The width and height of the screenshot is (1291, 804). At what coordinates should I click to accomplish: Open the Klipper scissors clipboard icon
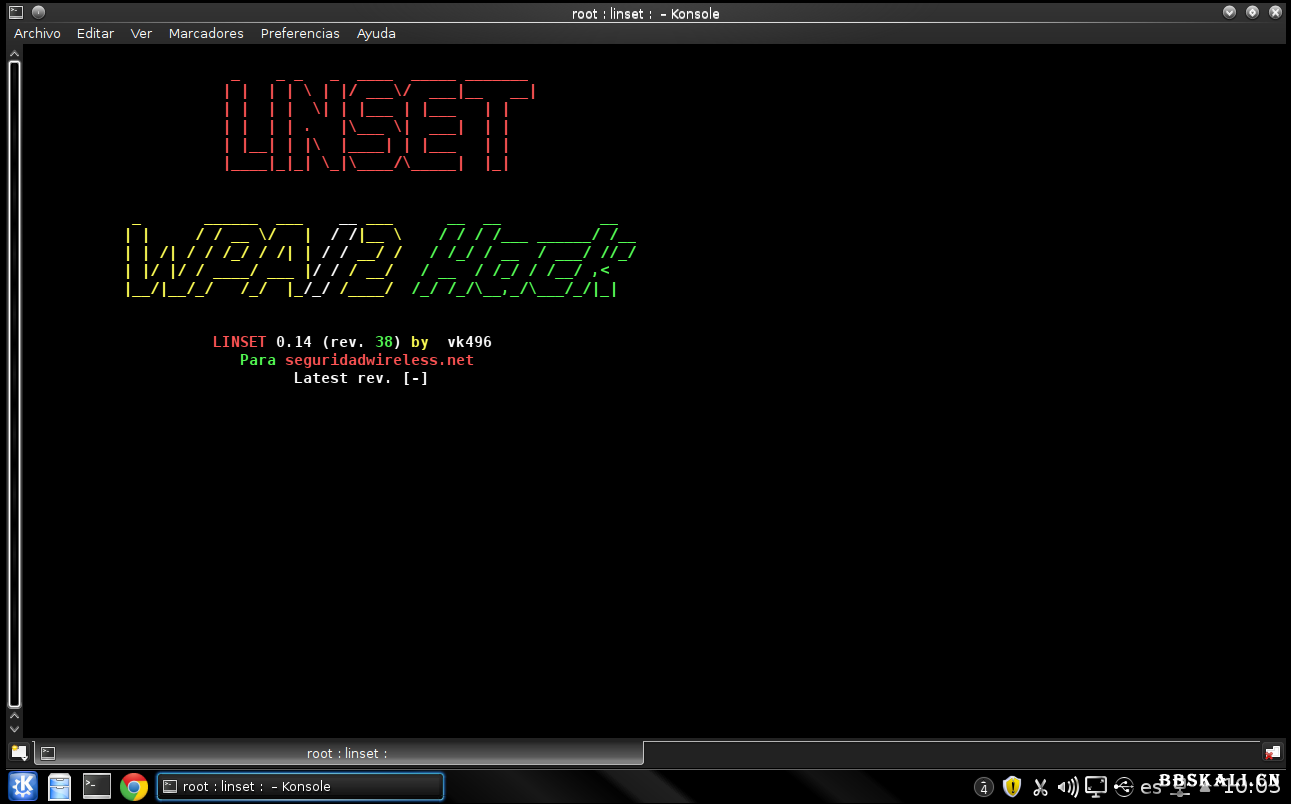click(1040, 787)
